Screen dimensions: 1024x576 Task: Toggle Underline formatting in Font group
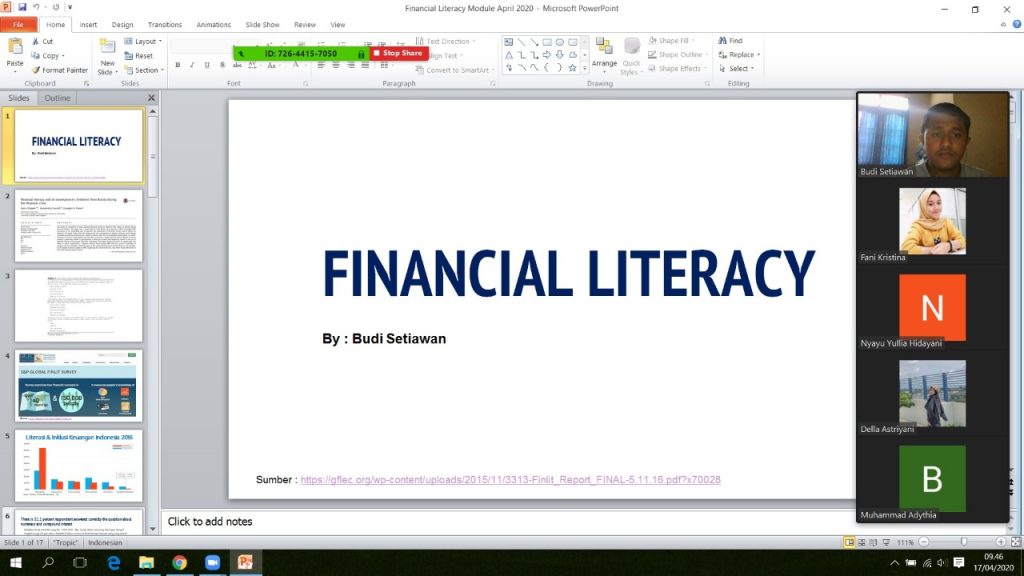pyautogui.click(x=207, y=65)
